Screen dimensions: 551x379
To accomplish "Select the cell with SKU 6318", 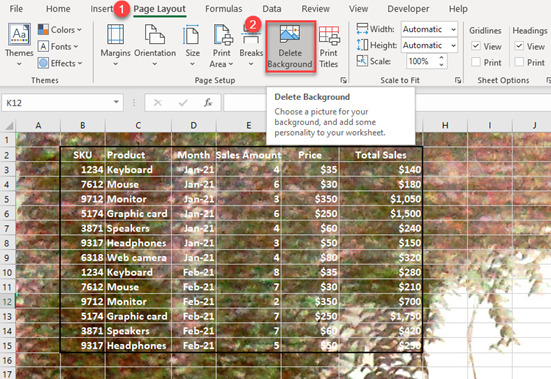I will click(x=83, y=257).
